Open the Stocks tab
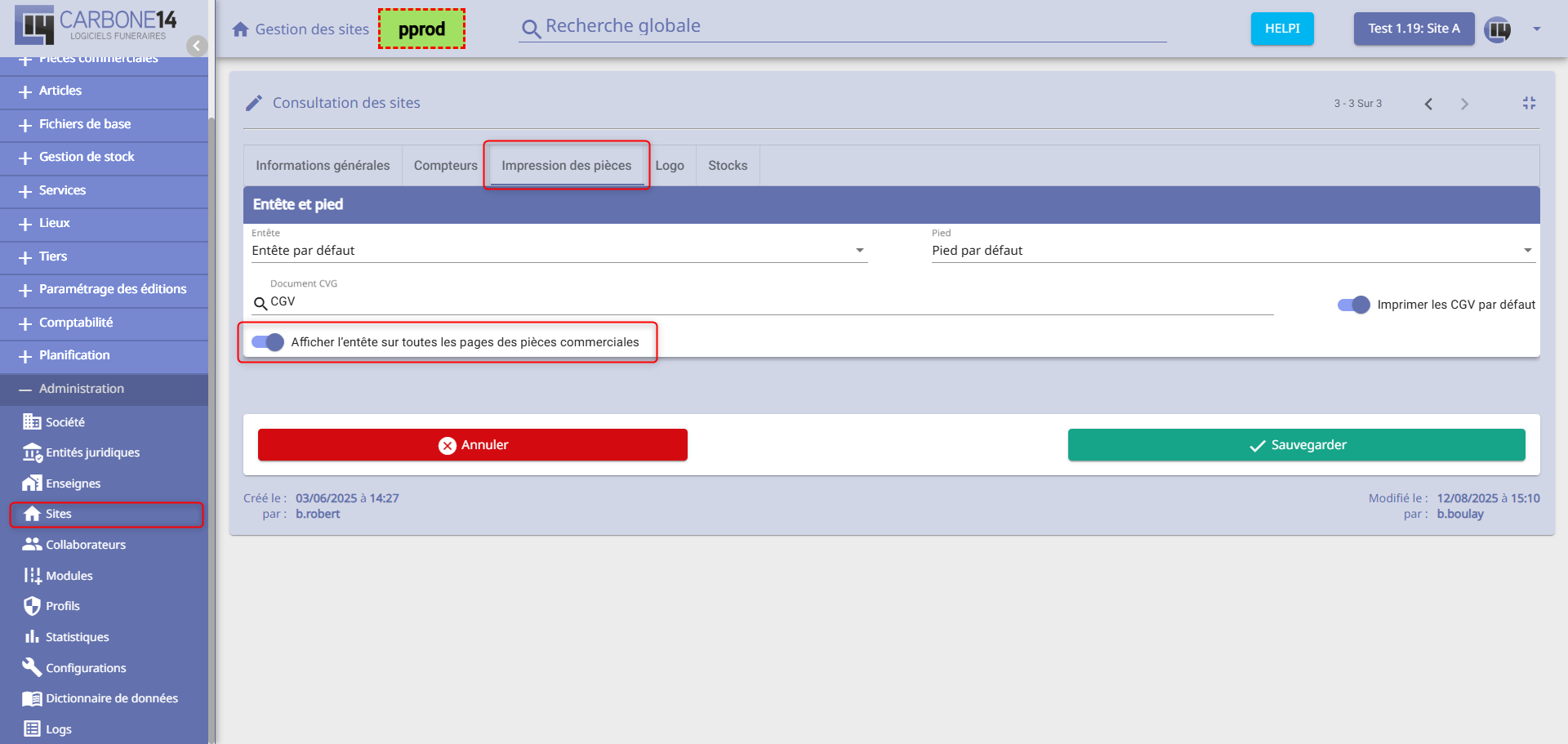The width and height of the screenshot is (1568, 744). 727,166
